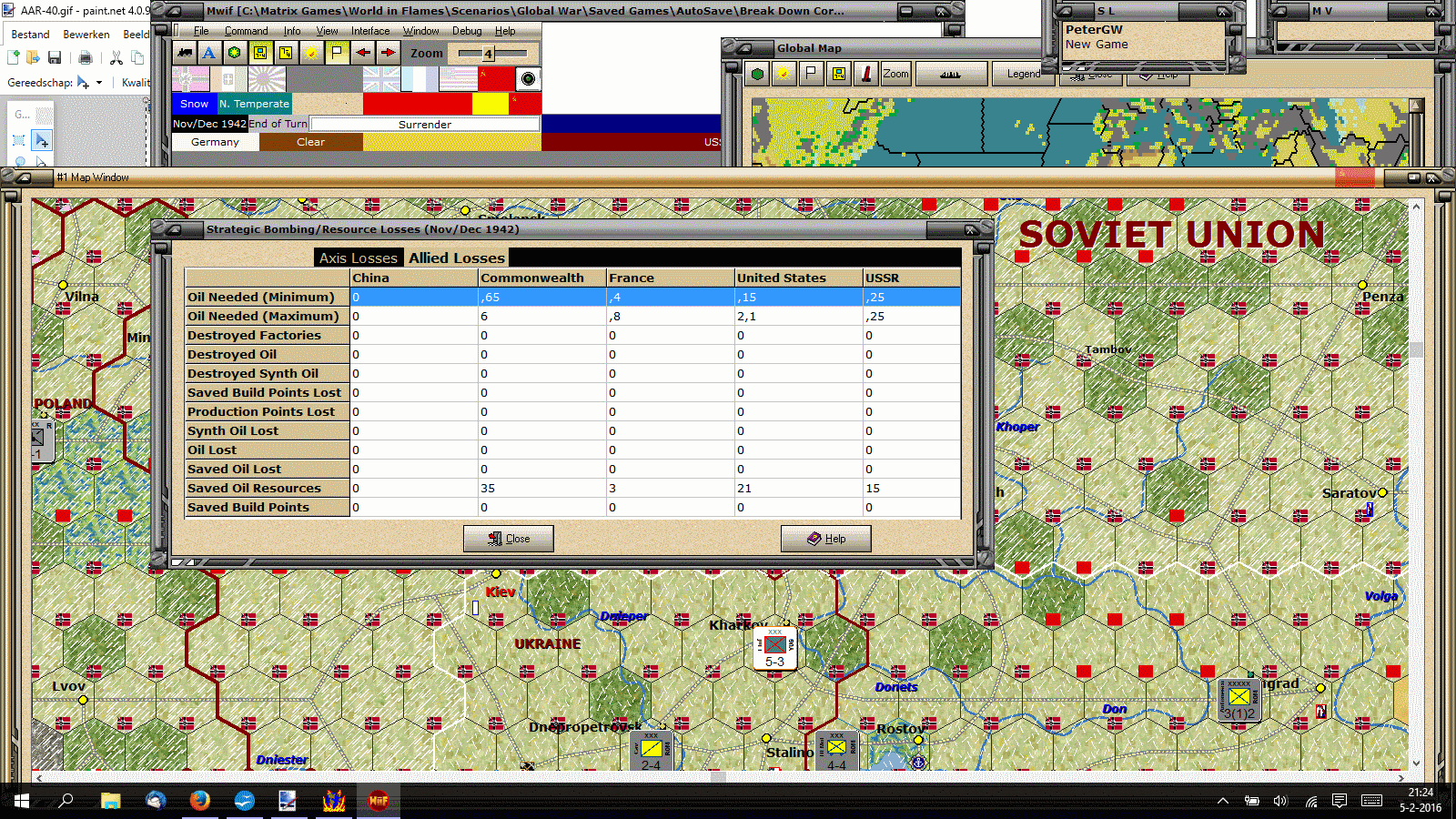This screenshot has width=1456, height=819.
Task: Click the second yellow unit counter toolbar icon
Action: (x=286, y=53)
